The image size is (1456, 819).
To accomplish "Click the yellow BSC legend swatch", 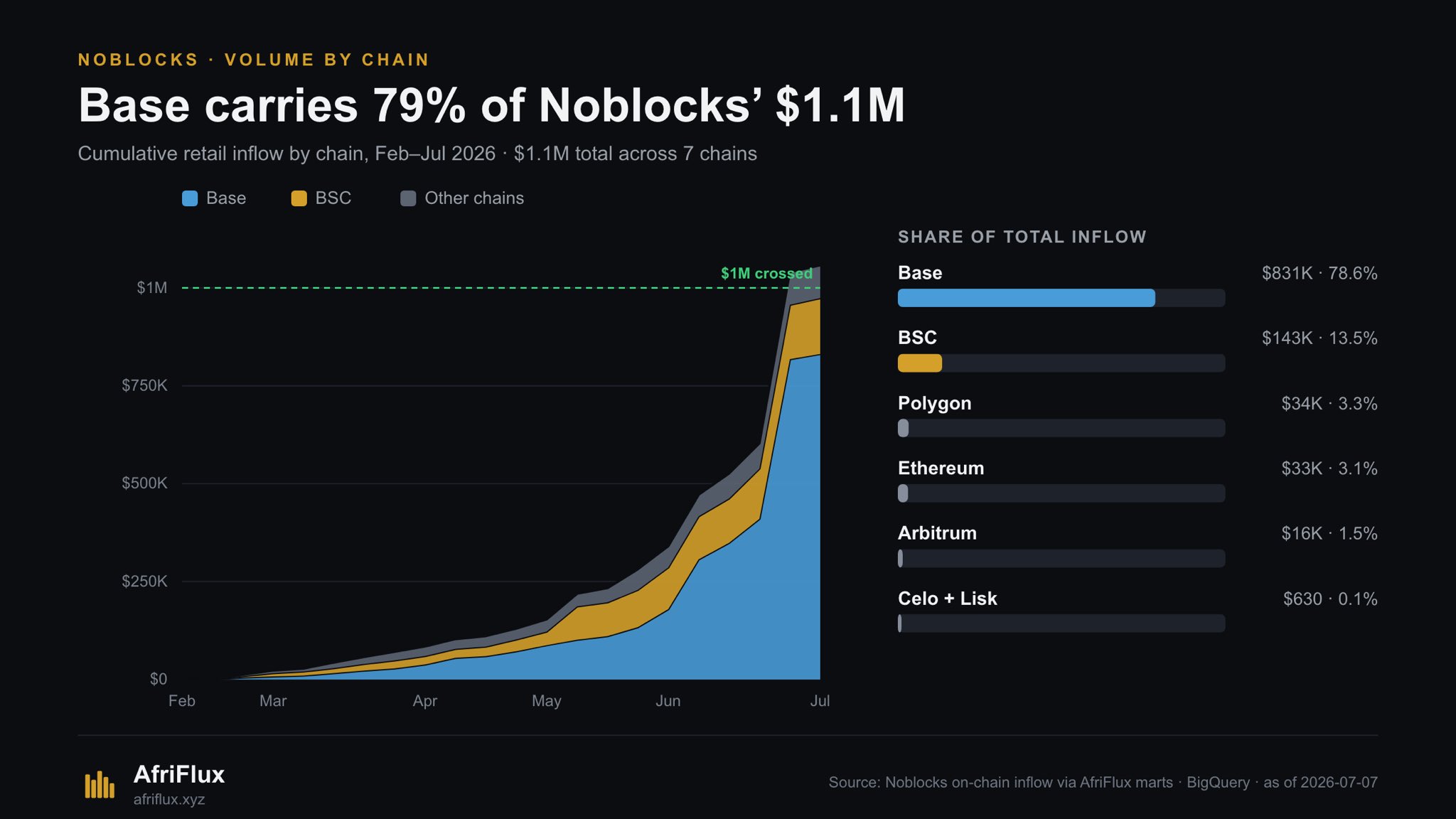I will click(299, 198).
